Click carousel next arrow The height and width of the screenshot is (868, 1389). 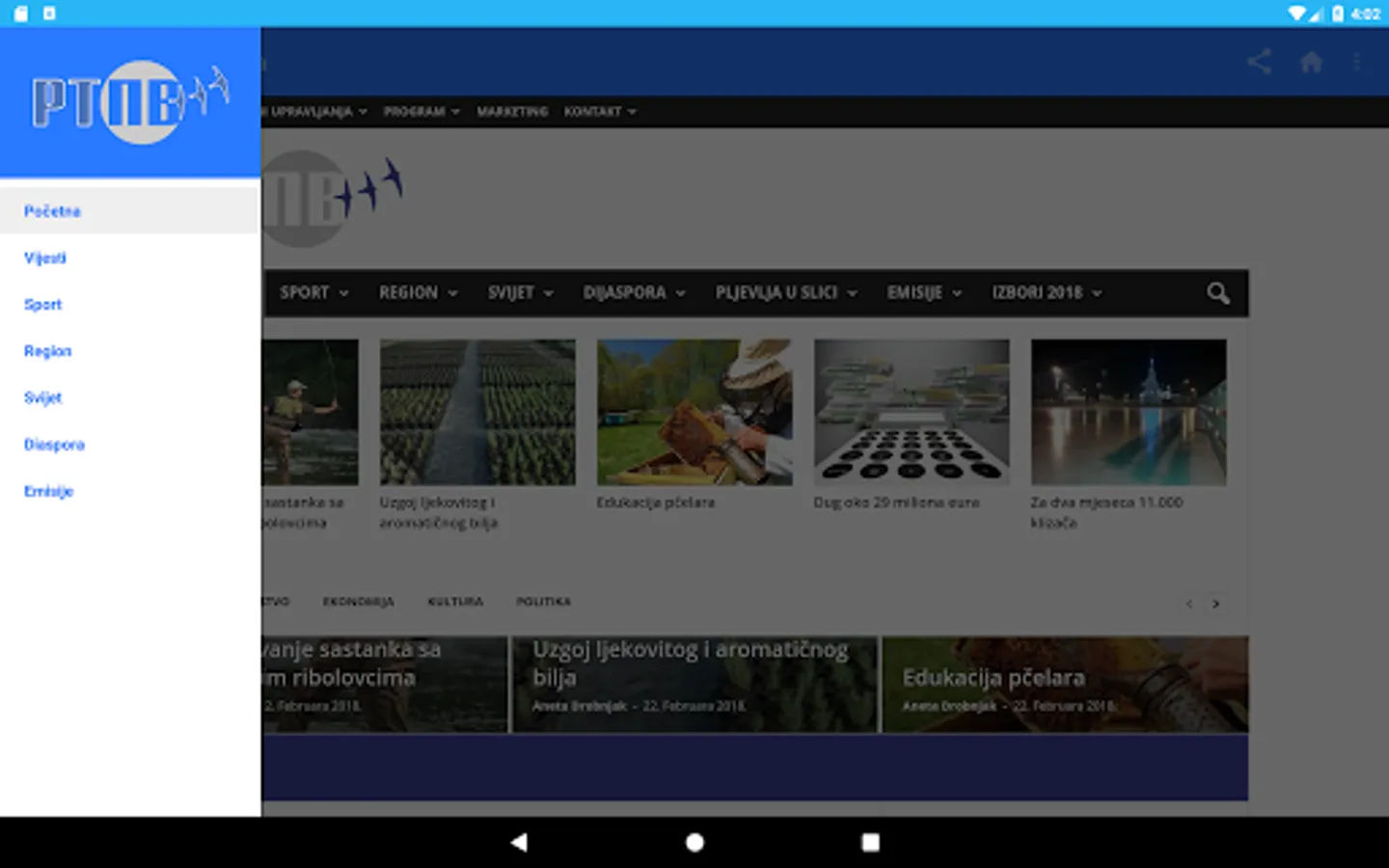(x=1215, y=604)
